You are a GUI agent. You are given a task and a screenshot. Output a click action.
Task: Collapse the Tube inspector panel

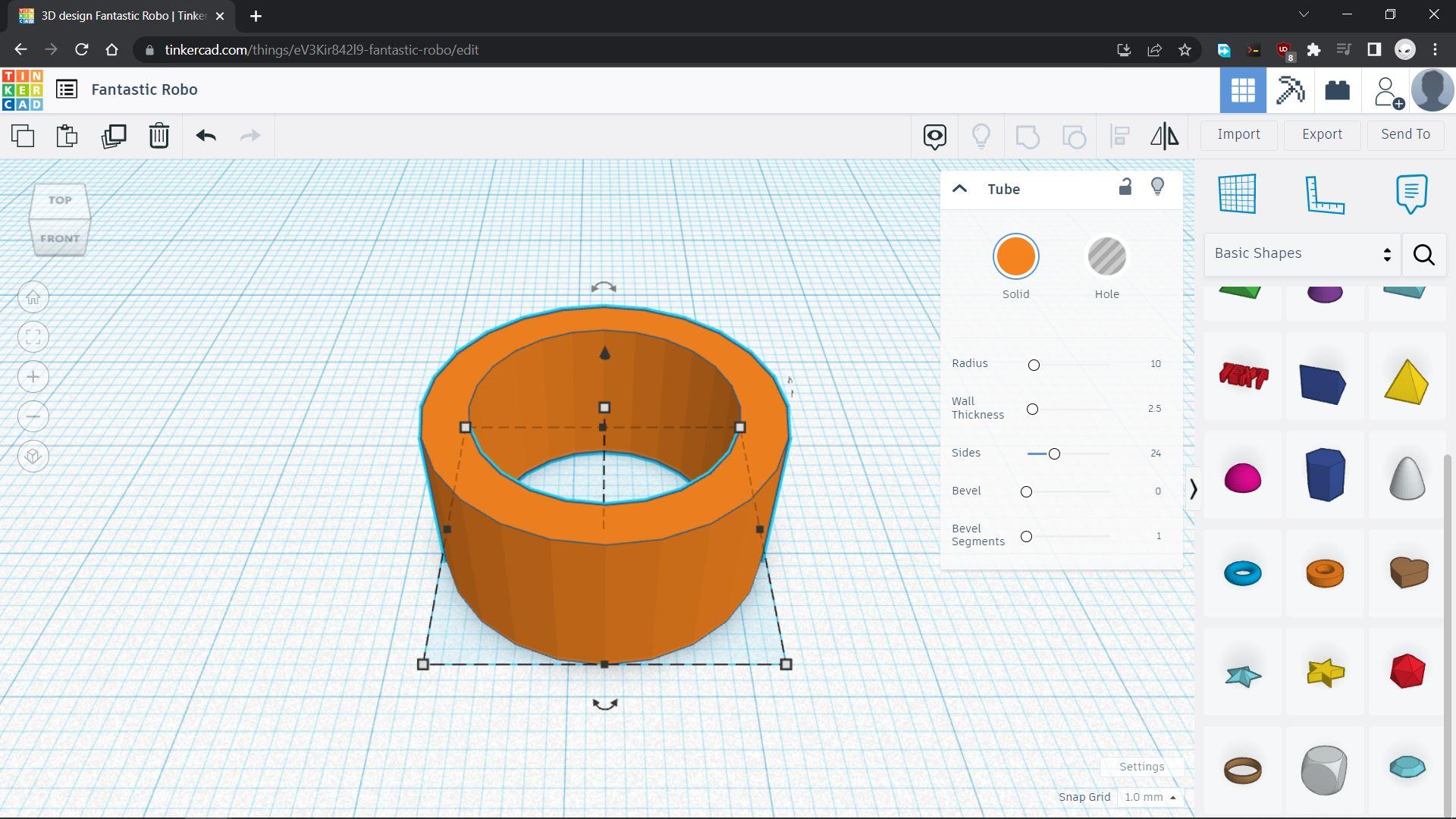click(959, 190)
